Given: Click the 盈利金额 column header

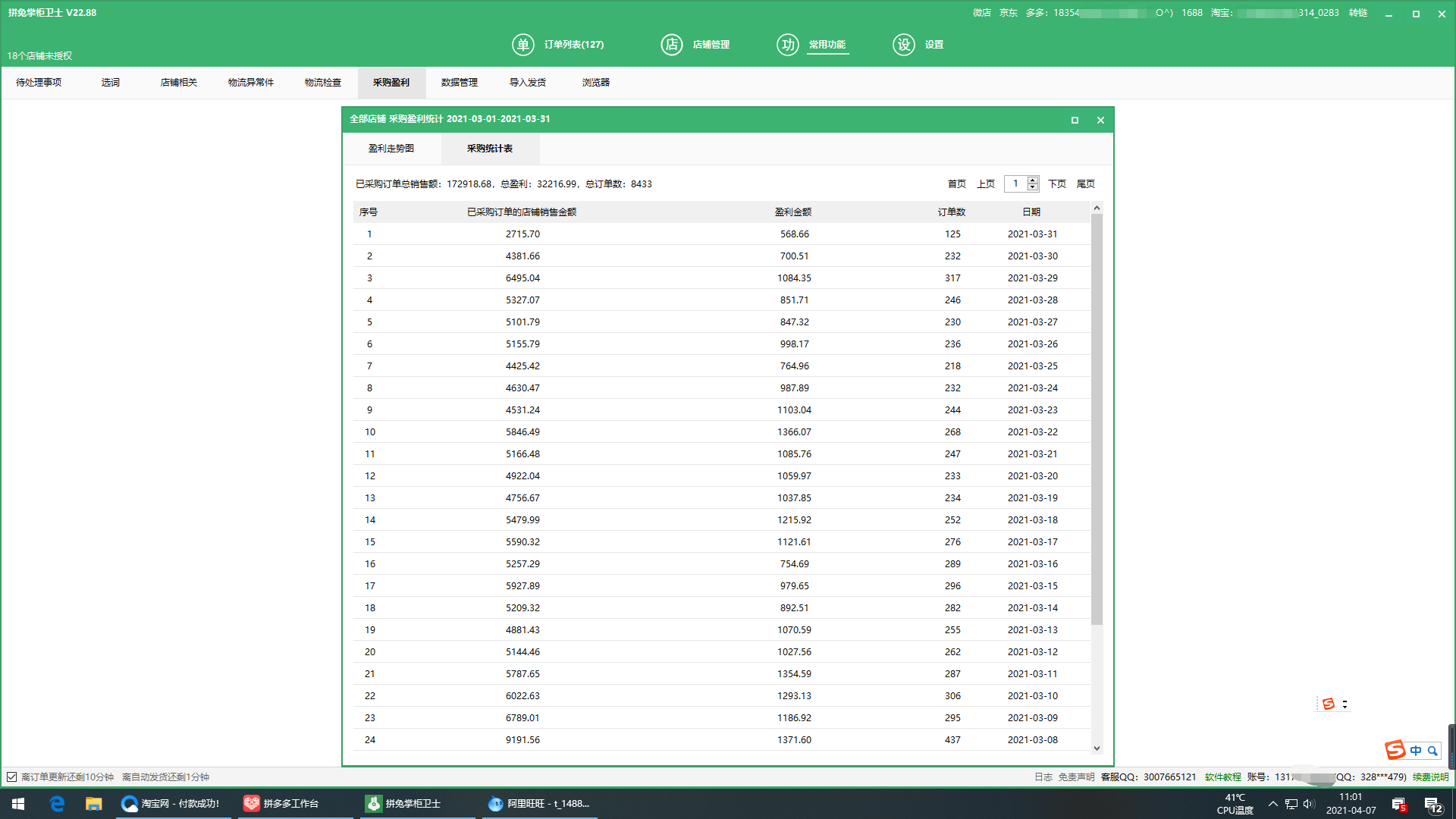Looking at the screenshot, I should (x=793, y=212).
